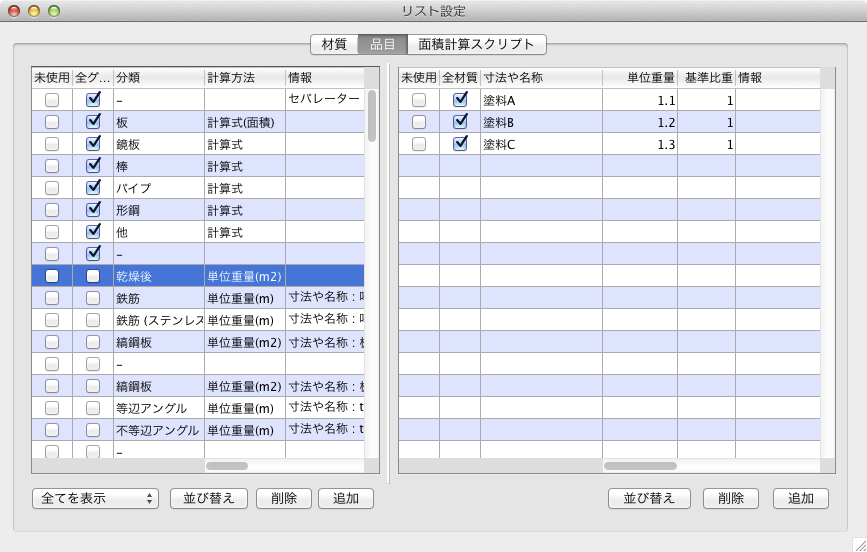This screenshot has height=552, width=867.
Task: Toggle 全材質 checkbox for 塗料A
Action: tap(460, 100)
